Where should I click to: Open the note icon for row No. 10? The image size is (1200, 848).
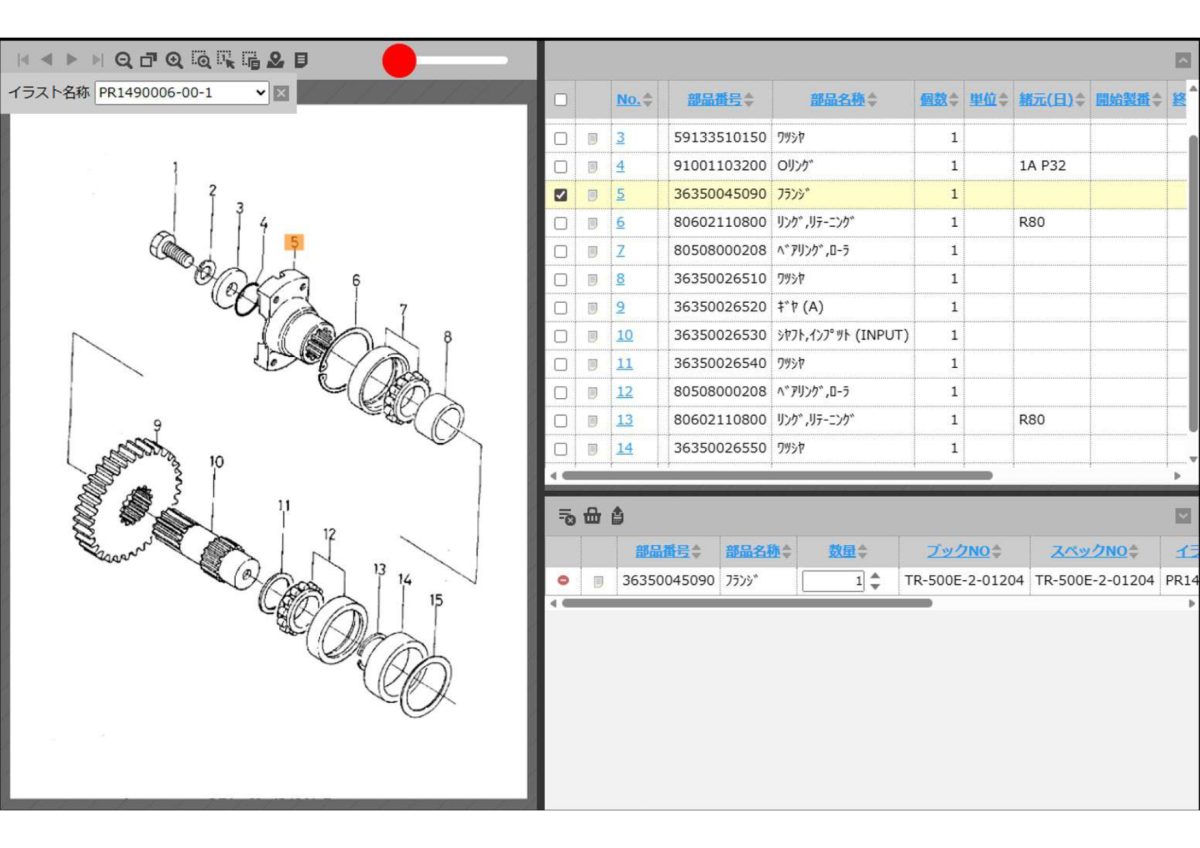click(592, 336)
